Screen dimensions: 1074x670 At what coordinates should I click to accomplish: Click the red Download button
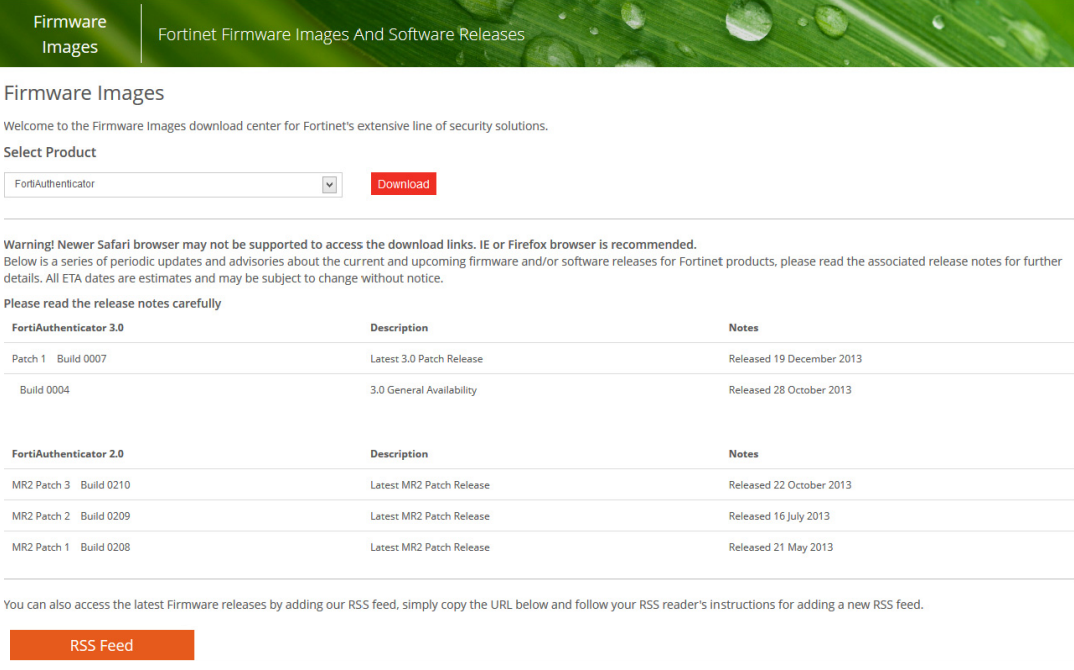pos(403,184)
